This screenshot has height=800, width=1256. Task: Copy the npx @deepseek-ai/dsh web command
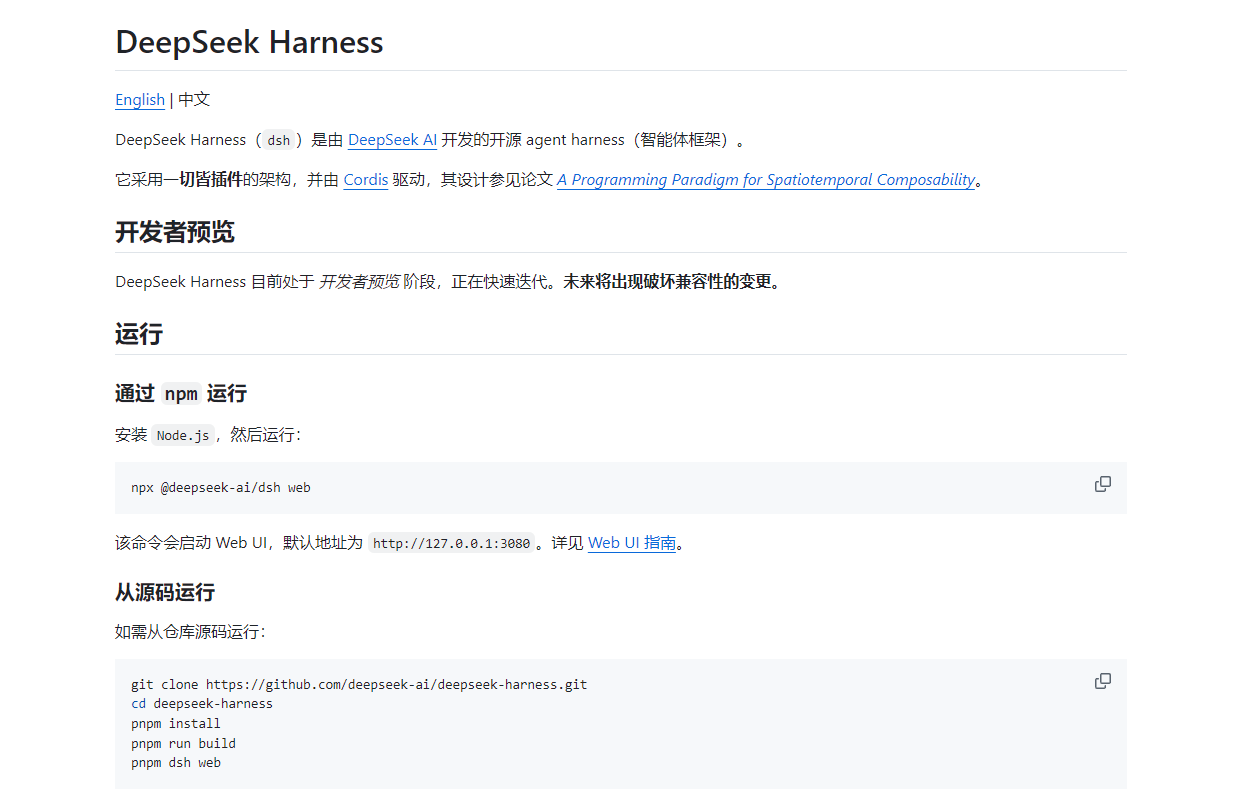(x=1103, y=484)
